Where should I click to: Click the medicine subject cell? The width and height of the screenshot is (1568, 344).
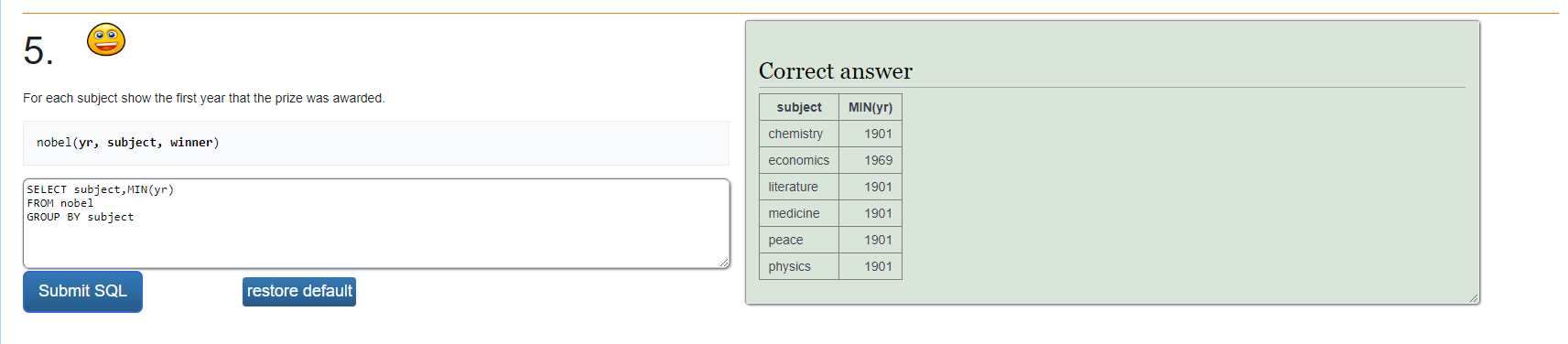pos(799,213)
